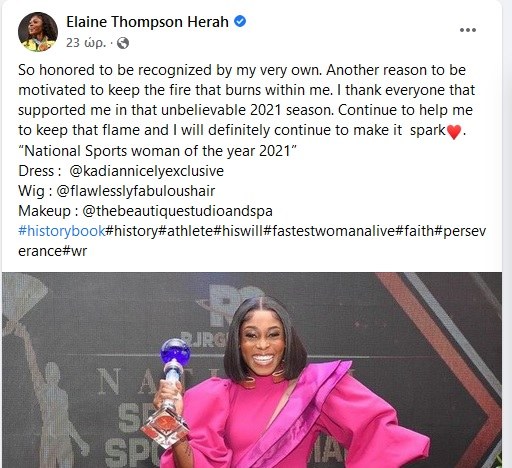512x468 pixels.
Task: Open Elaine Thompson Herah's profile picture
Action: [38, 32]
